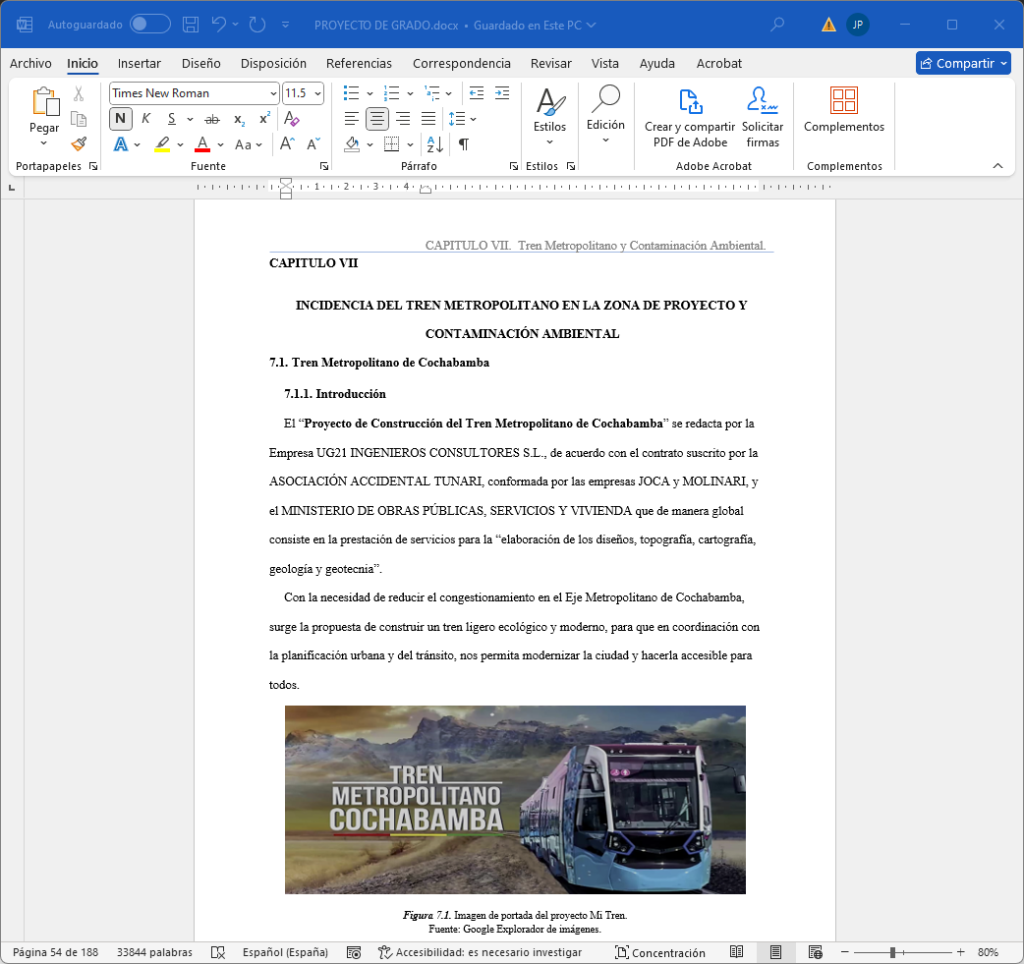The width and height of the screenshot is (1024, 964).
Task: Justify the paragraph text alignment
Action: (429, 119)
